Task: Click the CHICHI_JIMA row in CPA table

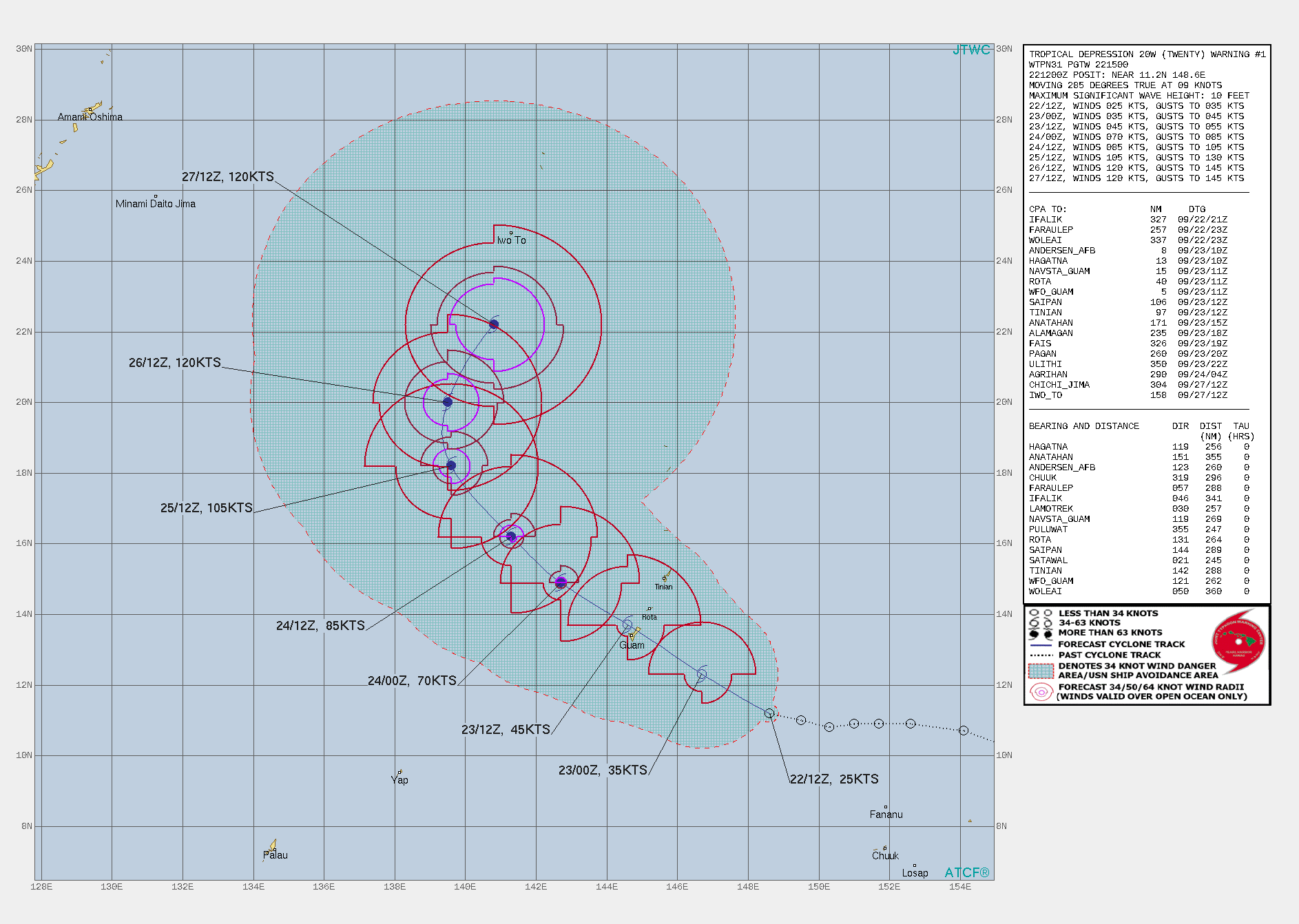Action: coord(1128,385)
